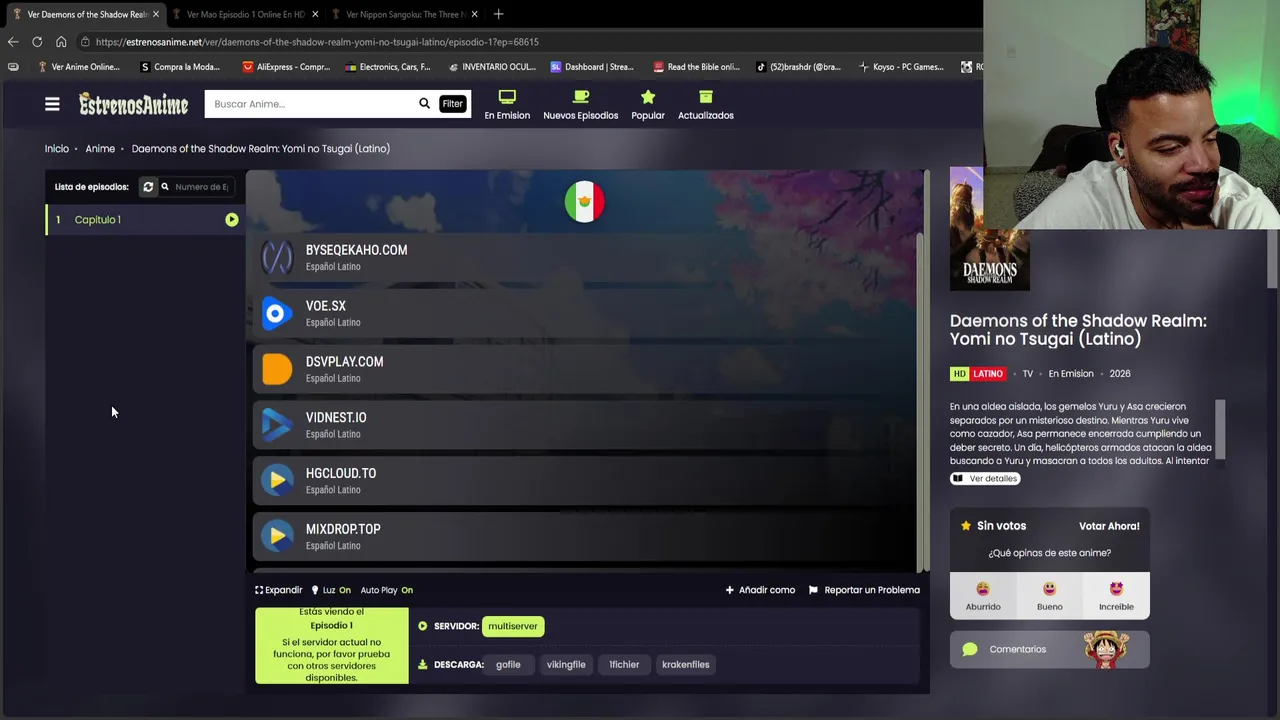The width and height of the screenshot is (1280, 720).
Task: Click the Inicio breadcrumb link
Action: tap(56, 148)
